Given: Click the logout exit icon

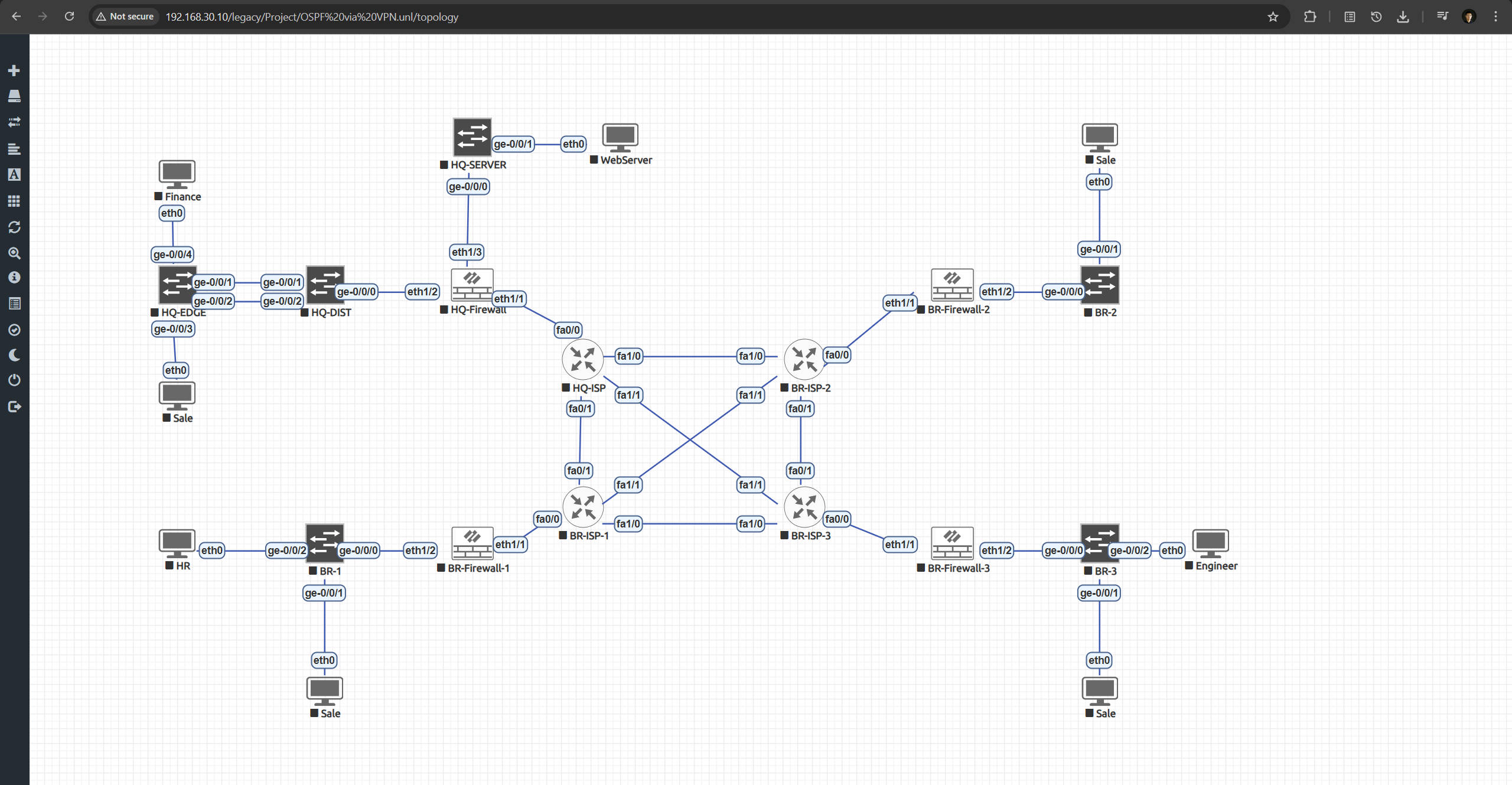Looking at the screenshot, I should [14, 406].
